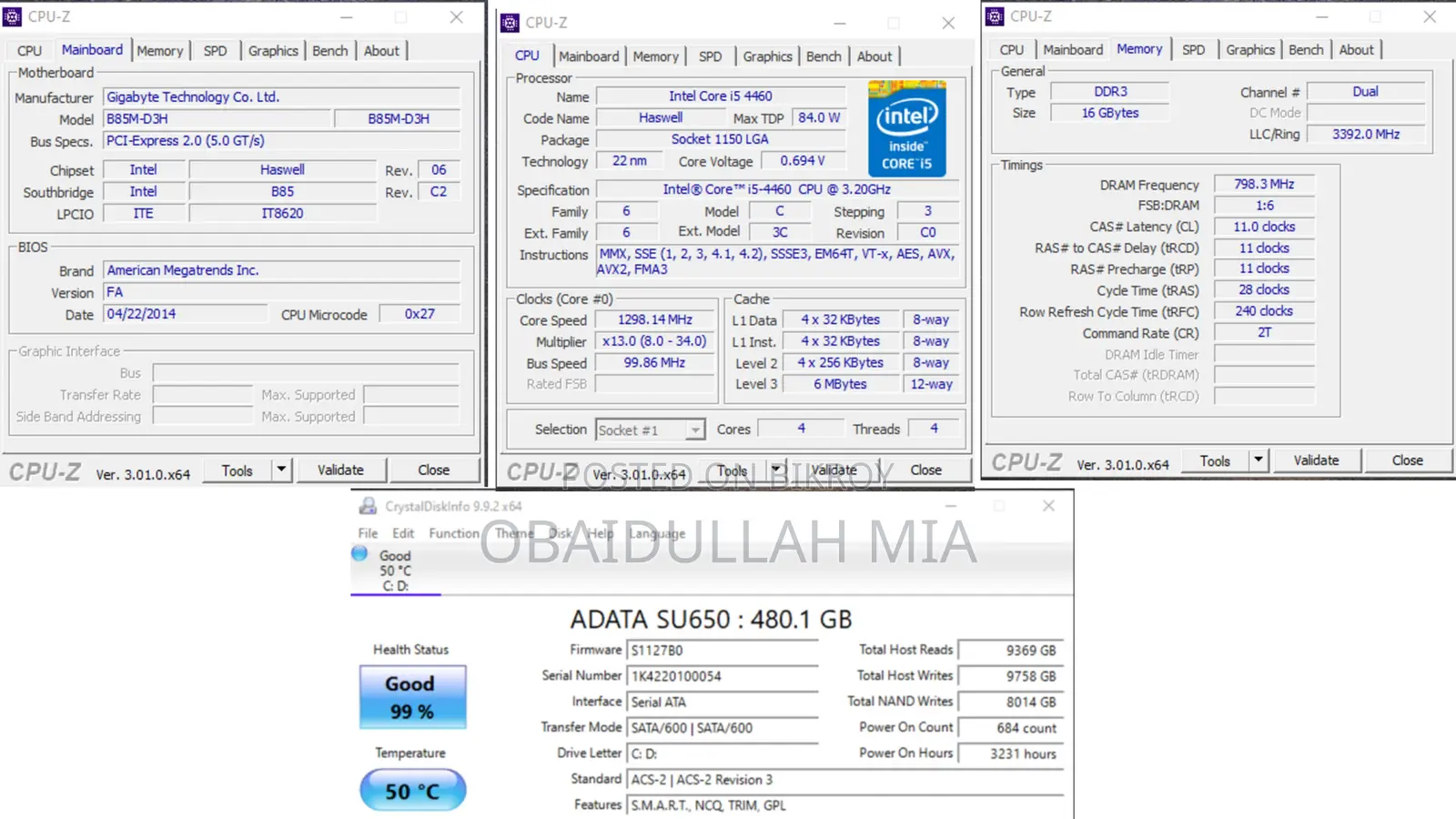Click Validate button in Memory window

(1316, 460)
